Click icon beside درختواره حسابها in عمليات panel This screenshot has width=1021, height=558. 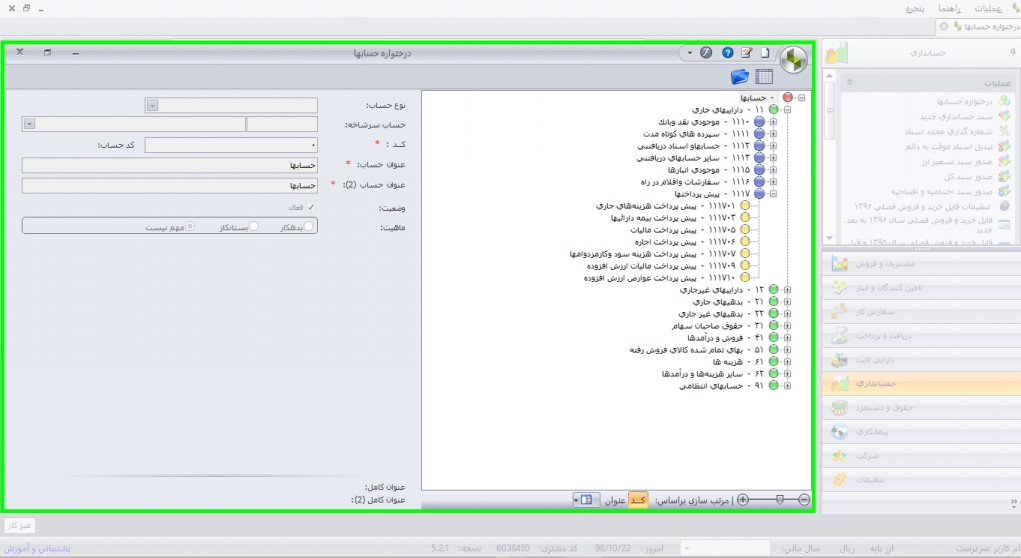1004,101
